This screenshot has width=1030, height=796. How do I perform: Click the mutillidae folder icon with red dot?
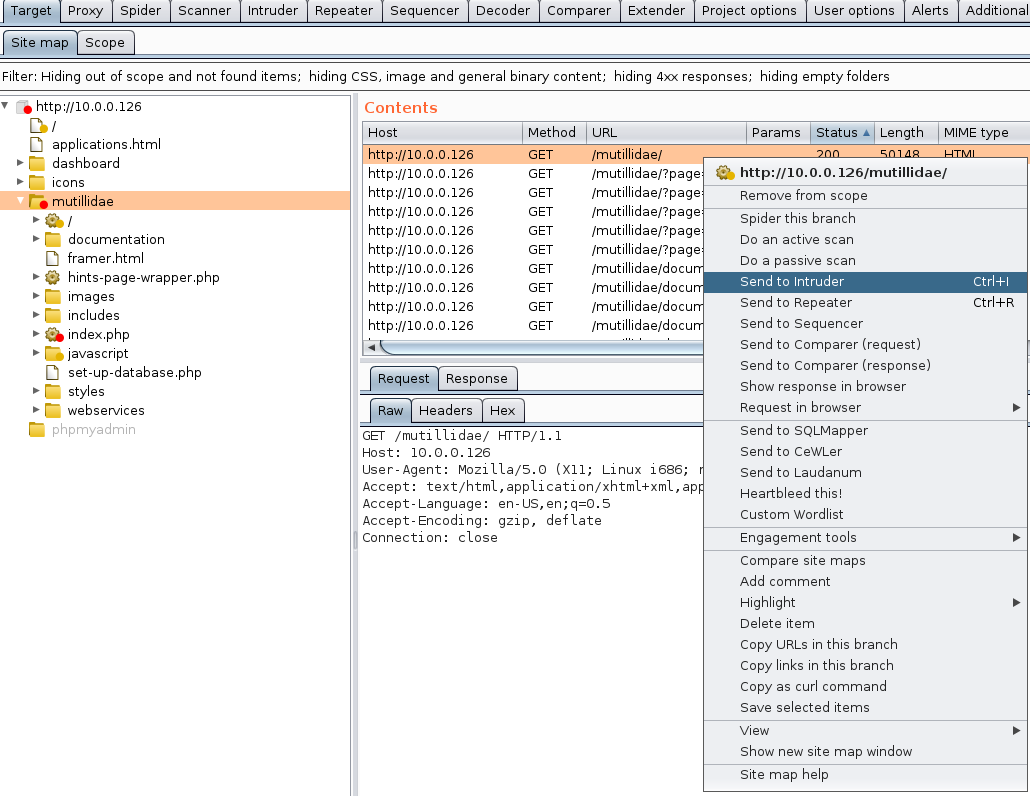(x=38, y=202)
